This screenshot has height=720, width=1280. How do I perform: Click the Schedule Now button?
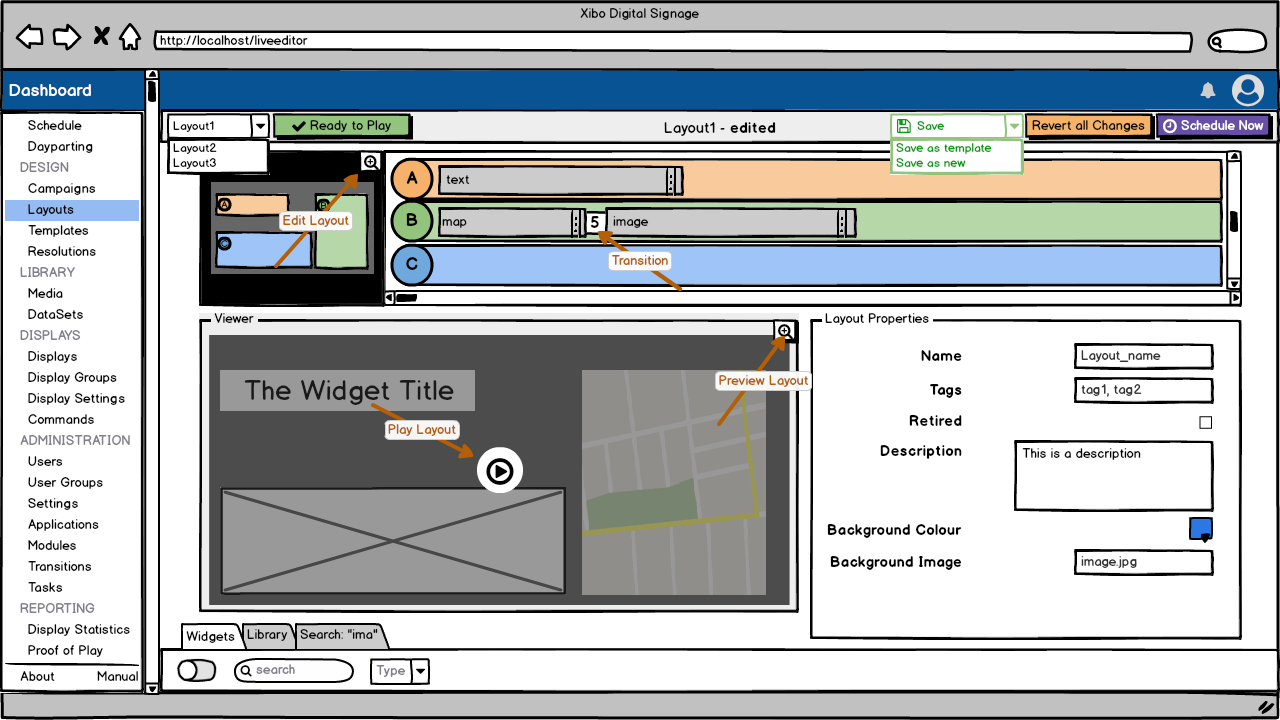[1213, 126]
